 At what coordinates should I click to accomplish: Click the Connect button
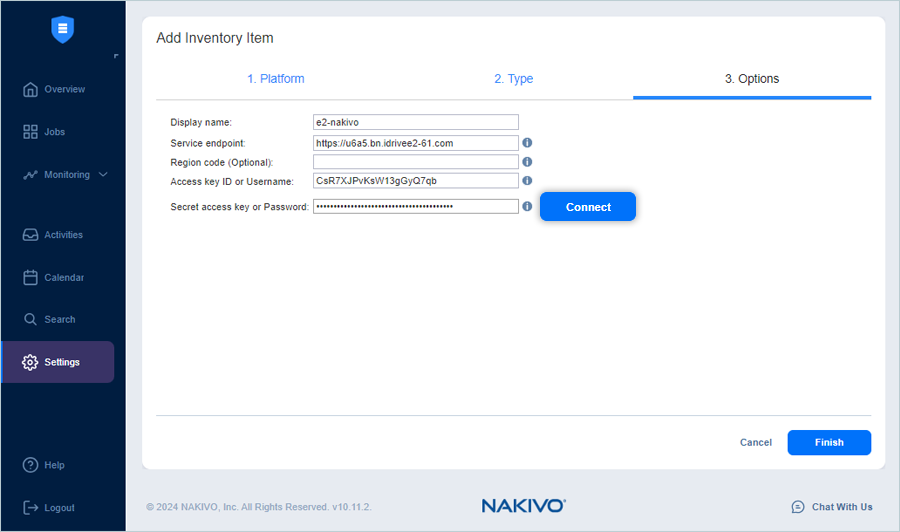click(588, 207)
